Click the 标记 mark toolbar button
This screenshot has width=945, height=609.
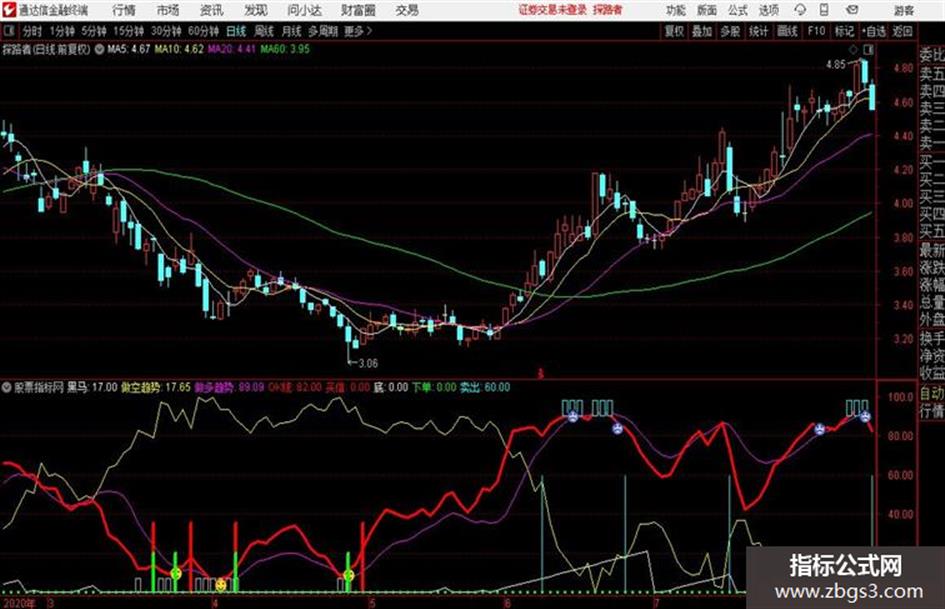(844, 31)
